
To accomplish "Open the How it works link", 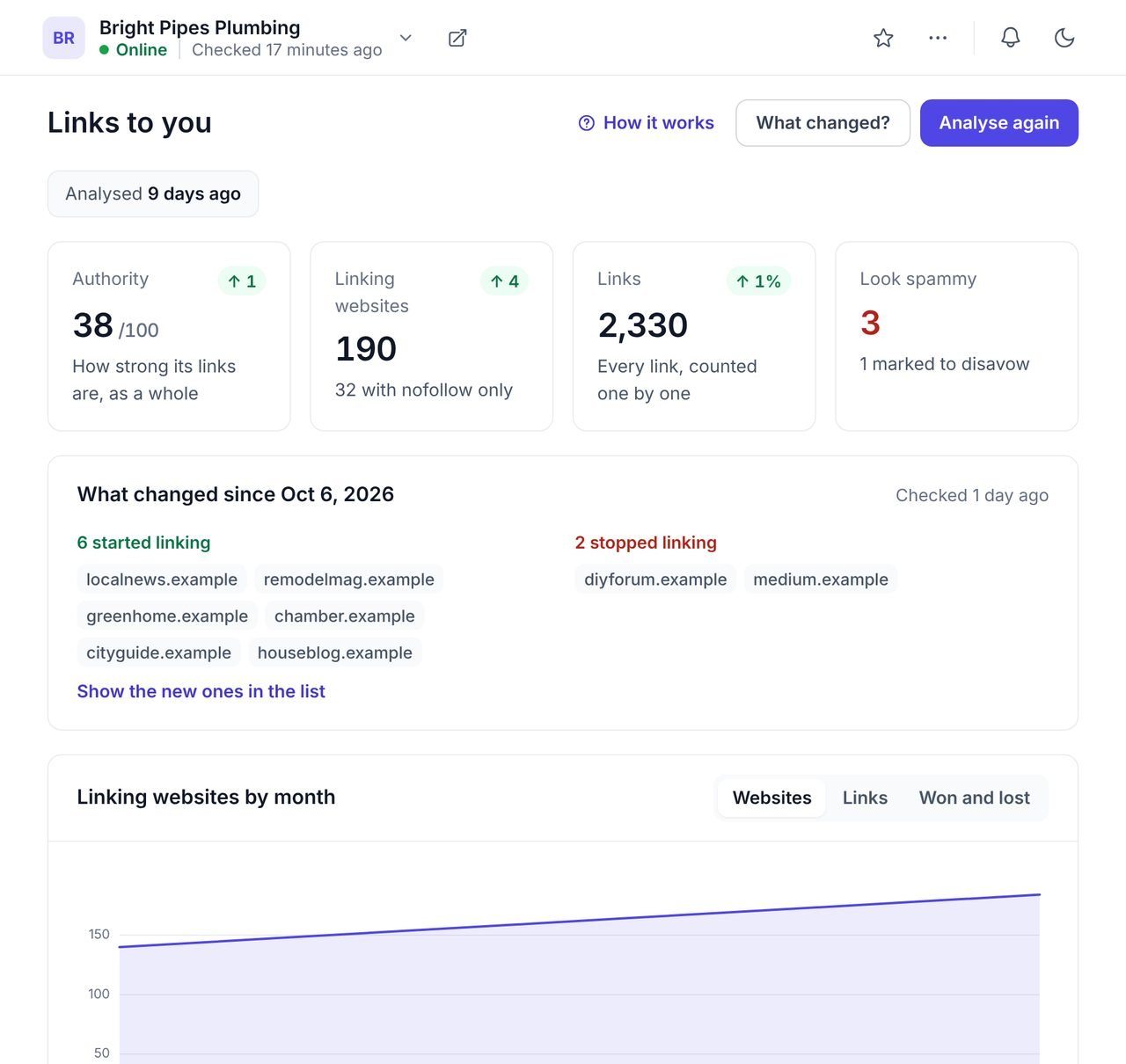I will [x=647, y=123].
